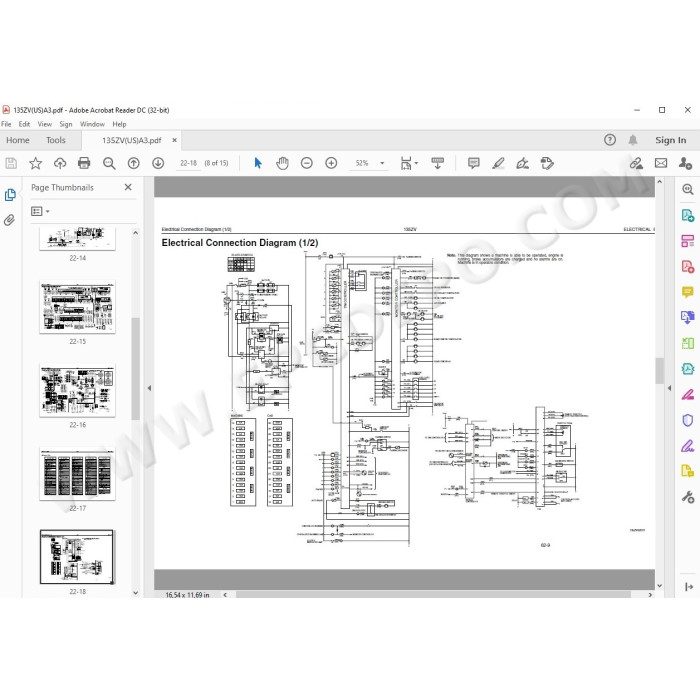Open the Attachments paperclip panel
Screen dimensions: 700x700
tap(9, 220)
